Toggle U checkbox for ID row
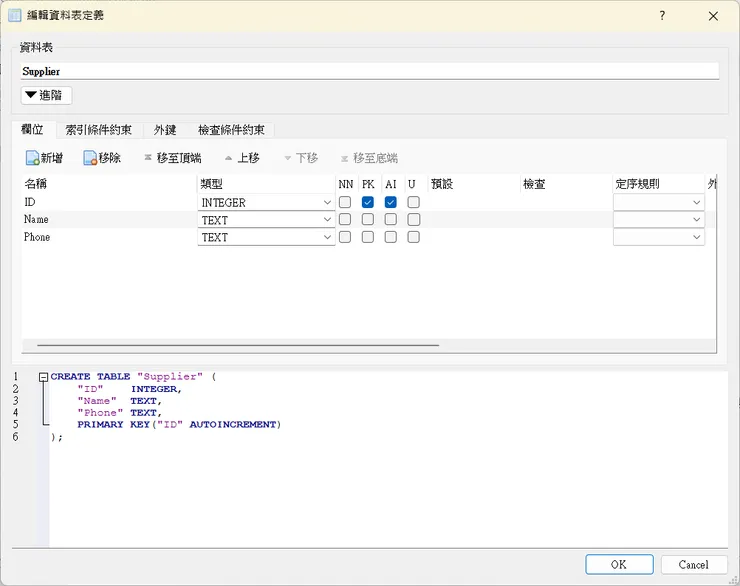This screenshot has width=740, height=586. 413,202
